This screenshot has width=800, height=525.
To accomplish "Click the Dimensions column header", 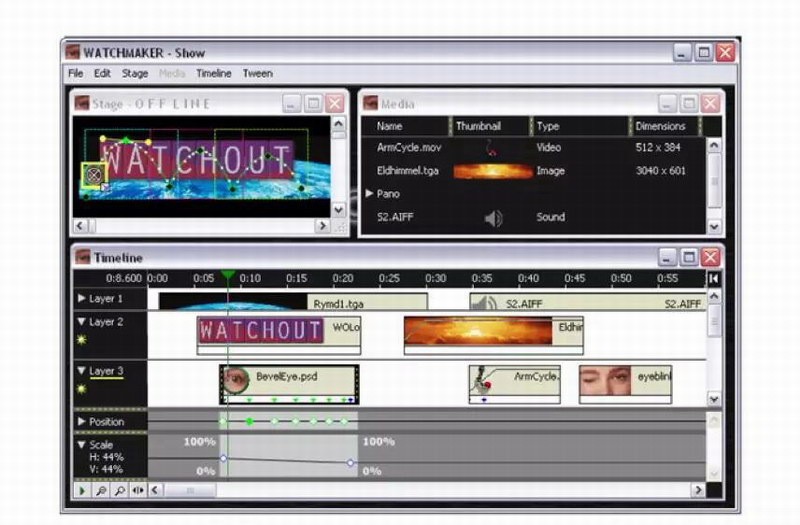I will pyautogui.click(x=661, y=126).
